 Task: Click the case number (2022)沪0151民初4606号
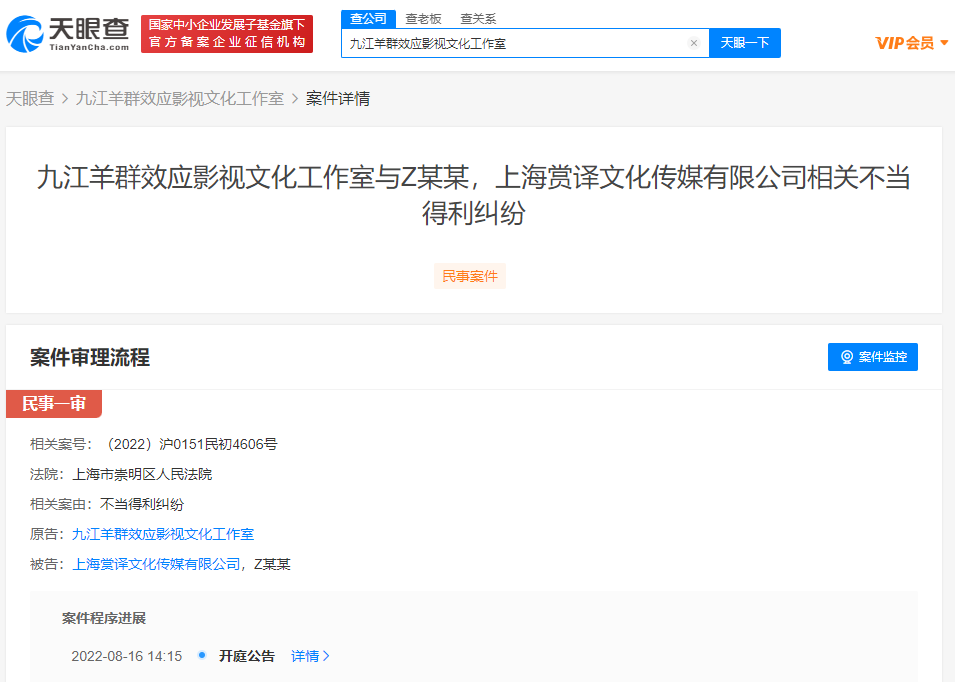pos(191,445)
